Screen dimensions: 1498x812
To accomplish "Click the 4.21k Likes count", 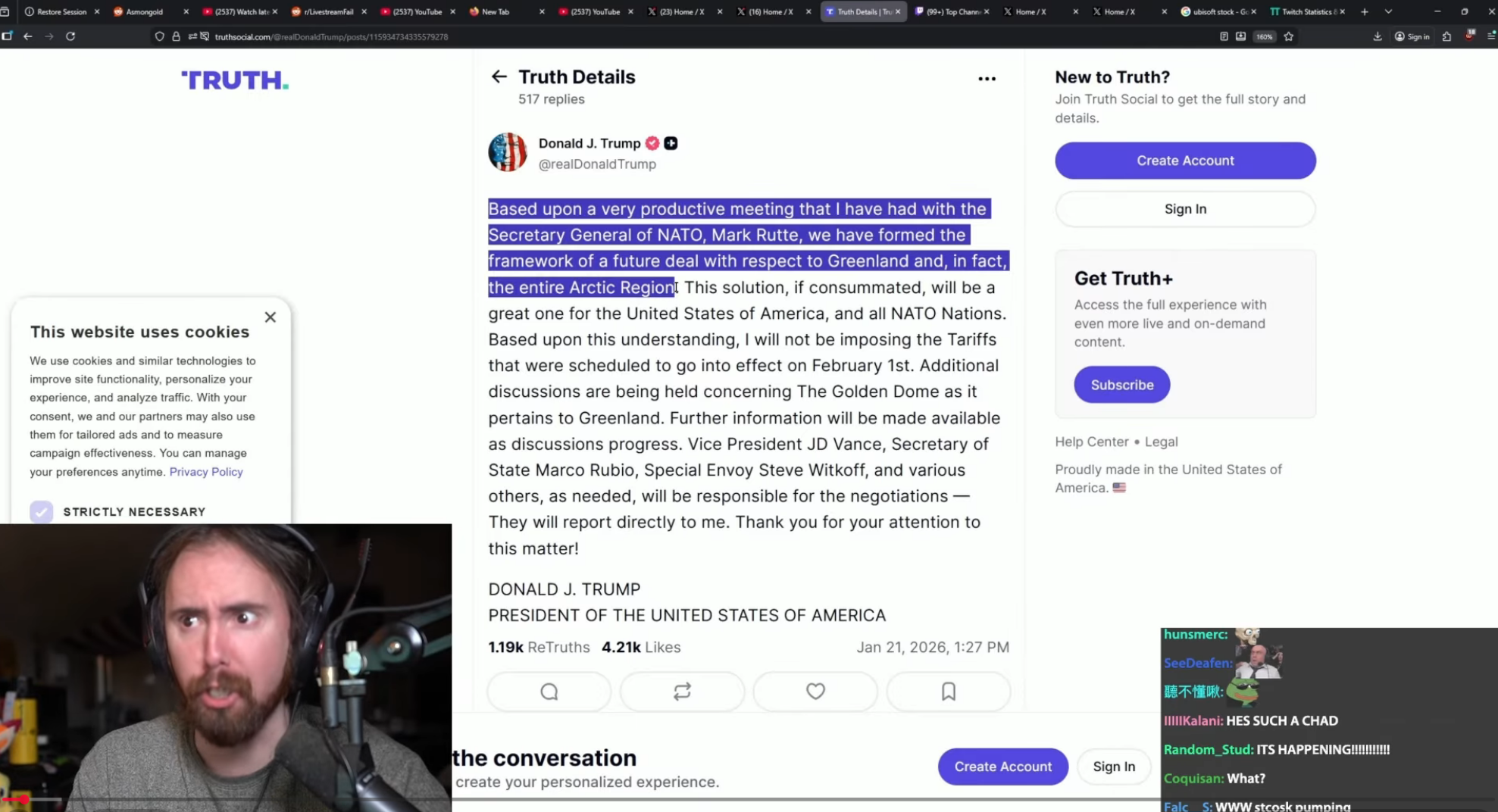I will click(641, 648).
